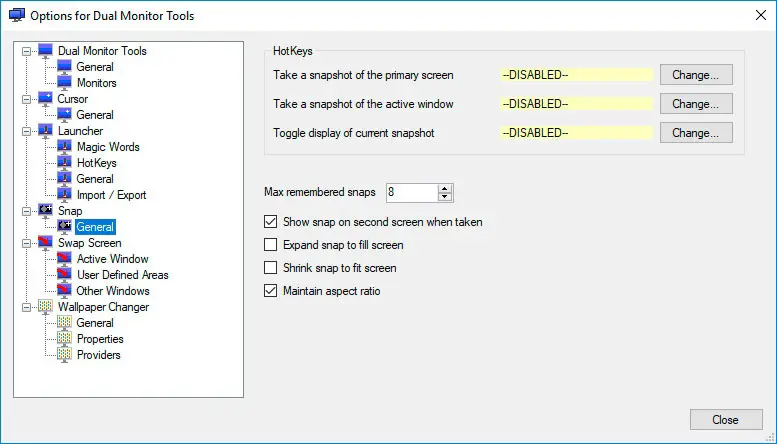
Task: Collapse the Dual Monitor Tools tree node
Action: tap(25, 51)
